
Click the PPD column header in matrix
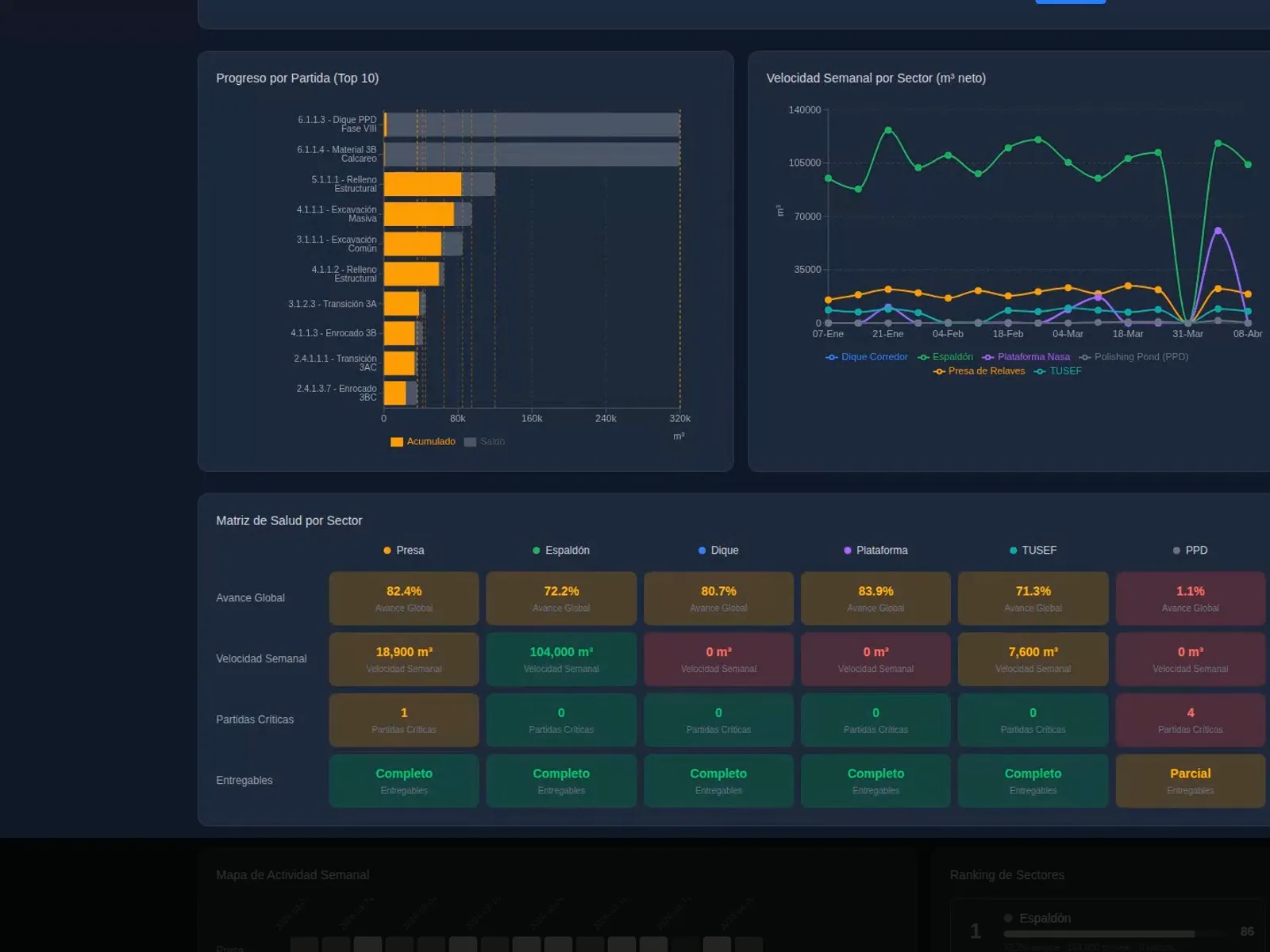pyautogui.click(x=1190, y=551)
